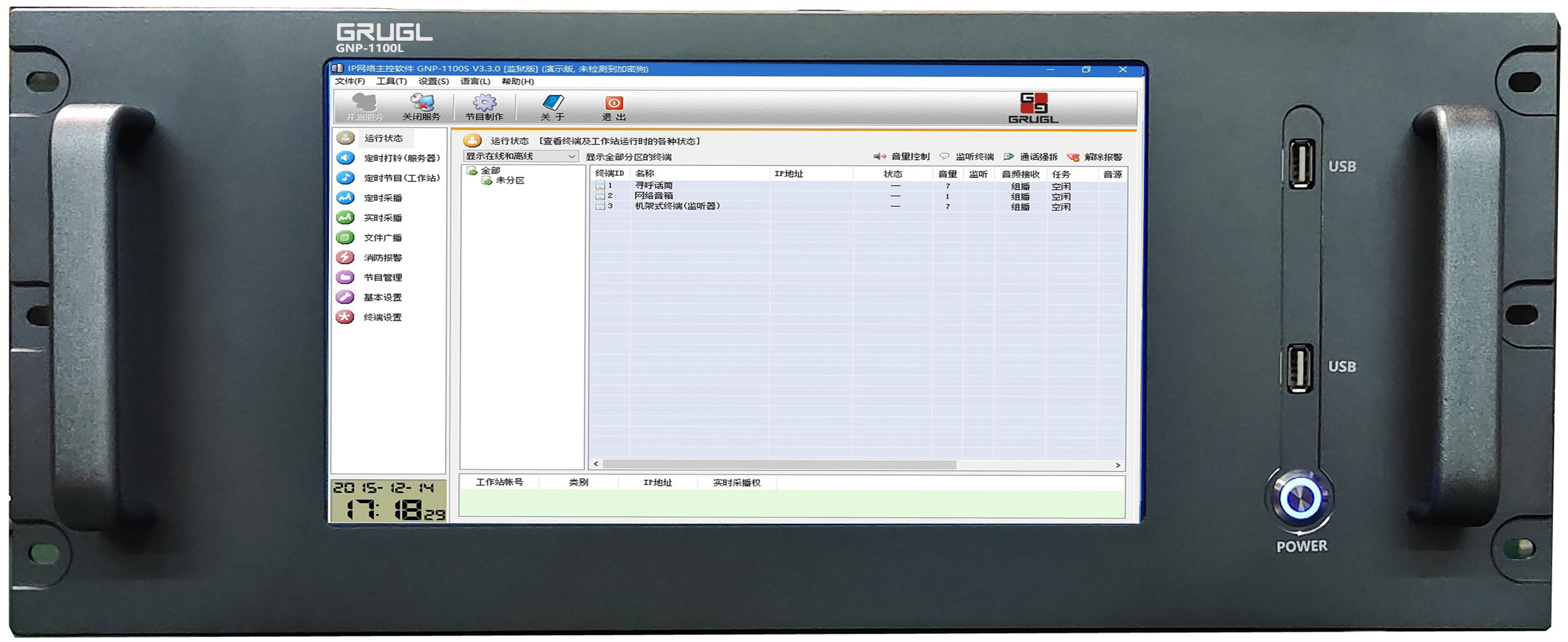
Task: Open the 设置(S) menu
Action: coord(434,81)
